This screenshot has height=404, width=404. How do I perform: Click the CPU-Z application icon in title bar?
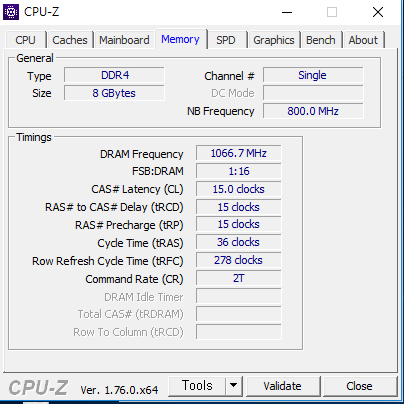(11, 12)
